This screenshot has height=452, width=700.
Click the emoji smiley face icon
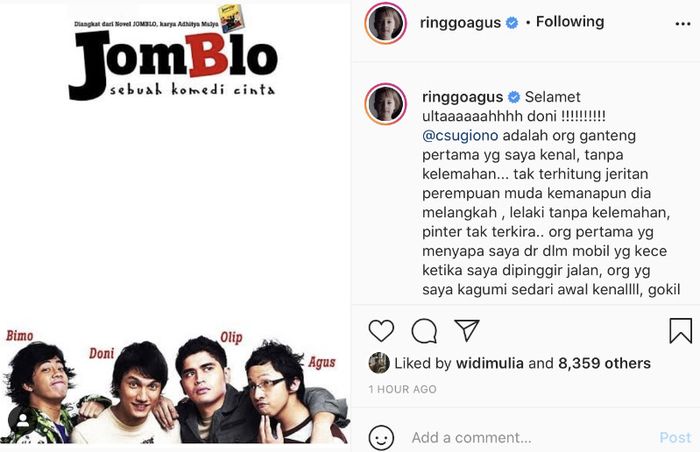click(x=381, y=438)
